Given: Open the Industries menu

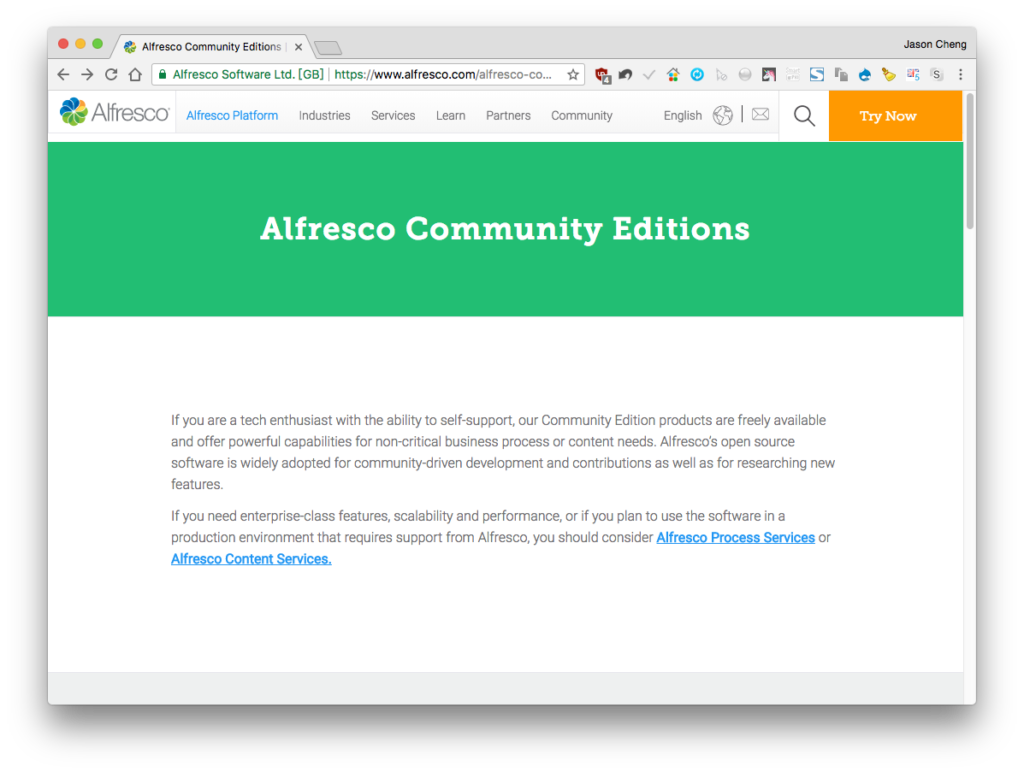Looking at the screenshot, I should click(325, 116).
